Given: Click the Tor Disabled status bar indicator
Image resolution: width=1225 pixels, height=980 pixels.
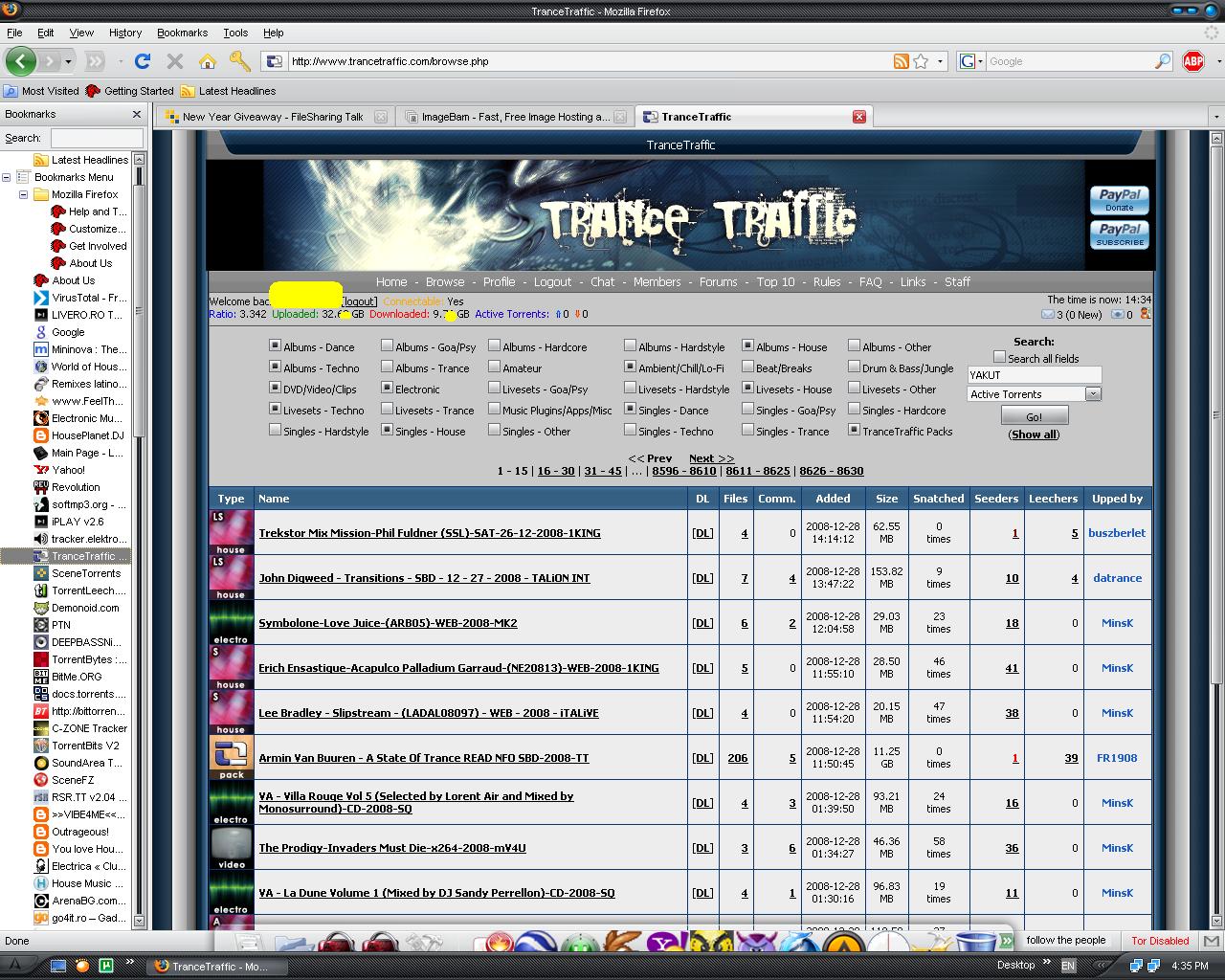Looking at the screenshot, I should (x=1160, y=941).
